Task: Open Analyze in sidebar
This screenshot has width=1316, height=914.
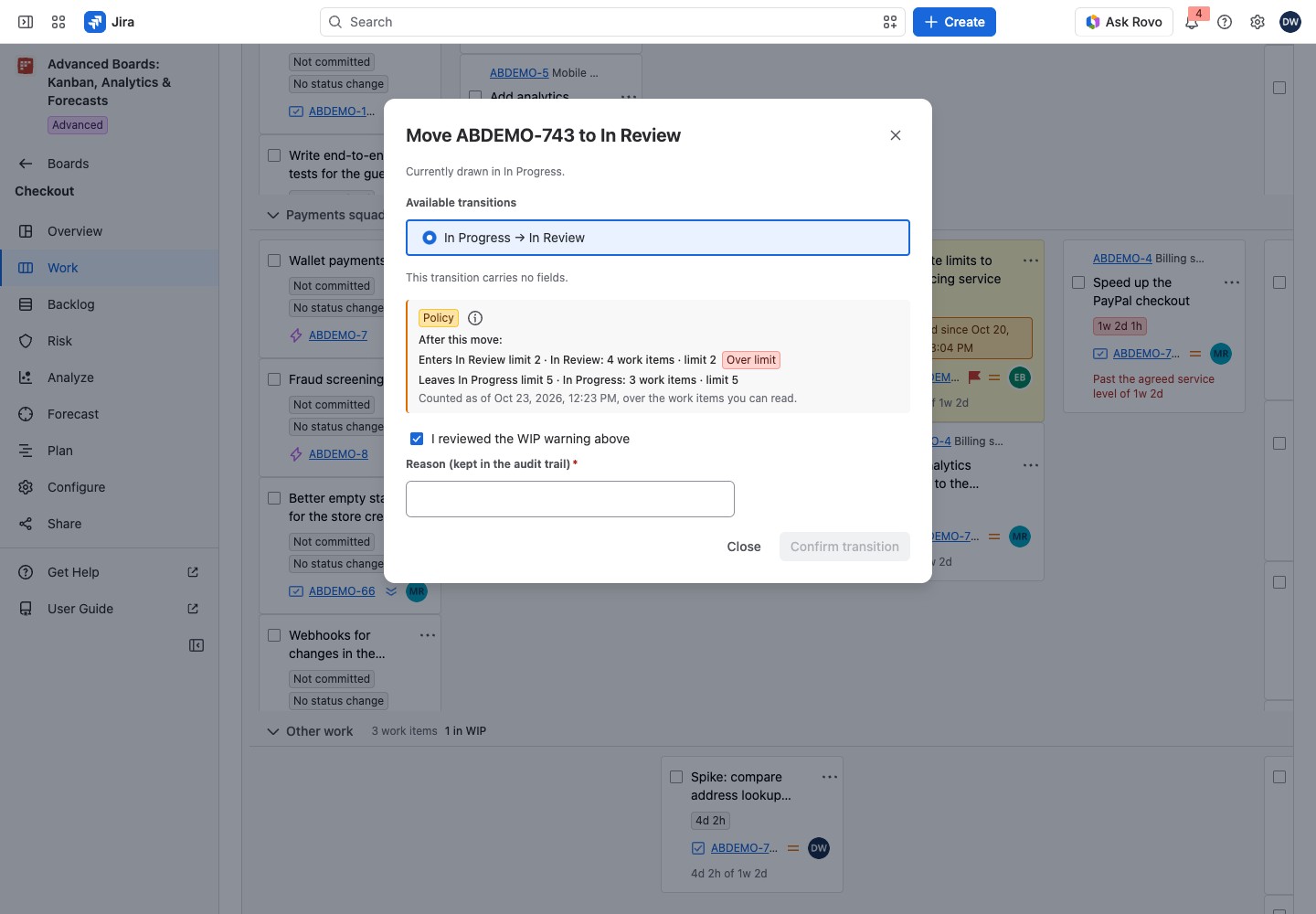Action: (110, 377)
